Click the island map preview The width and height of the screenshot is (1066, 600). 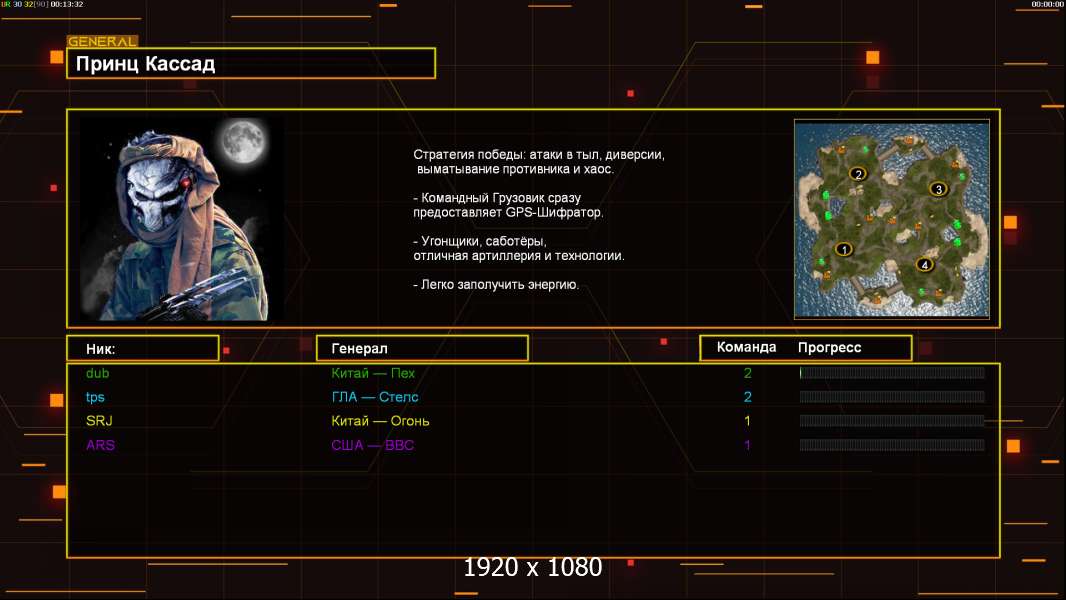click(891, 219)
